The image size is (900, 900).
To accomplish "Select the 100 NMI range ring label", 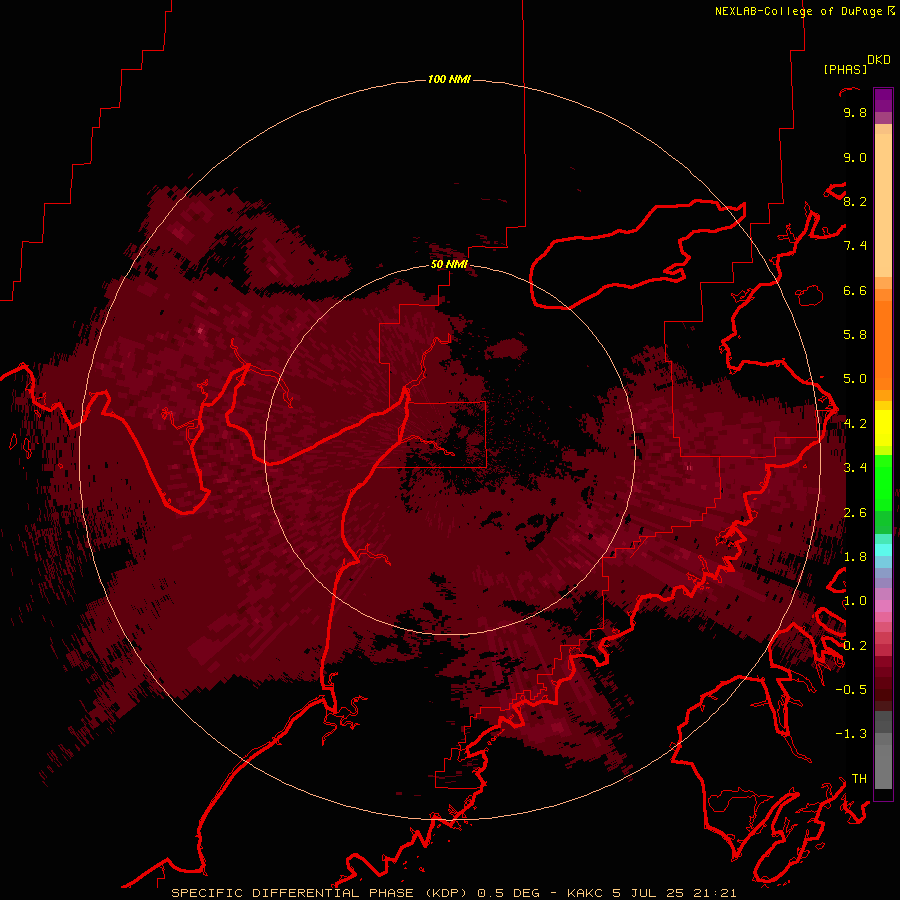I will click(449, 79).
